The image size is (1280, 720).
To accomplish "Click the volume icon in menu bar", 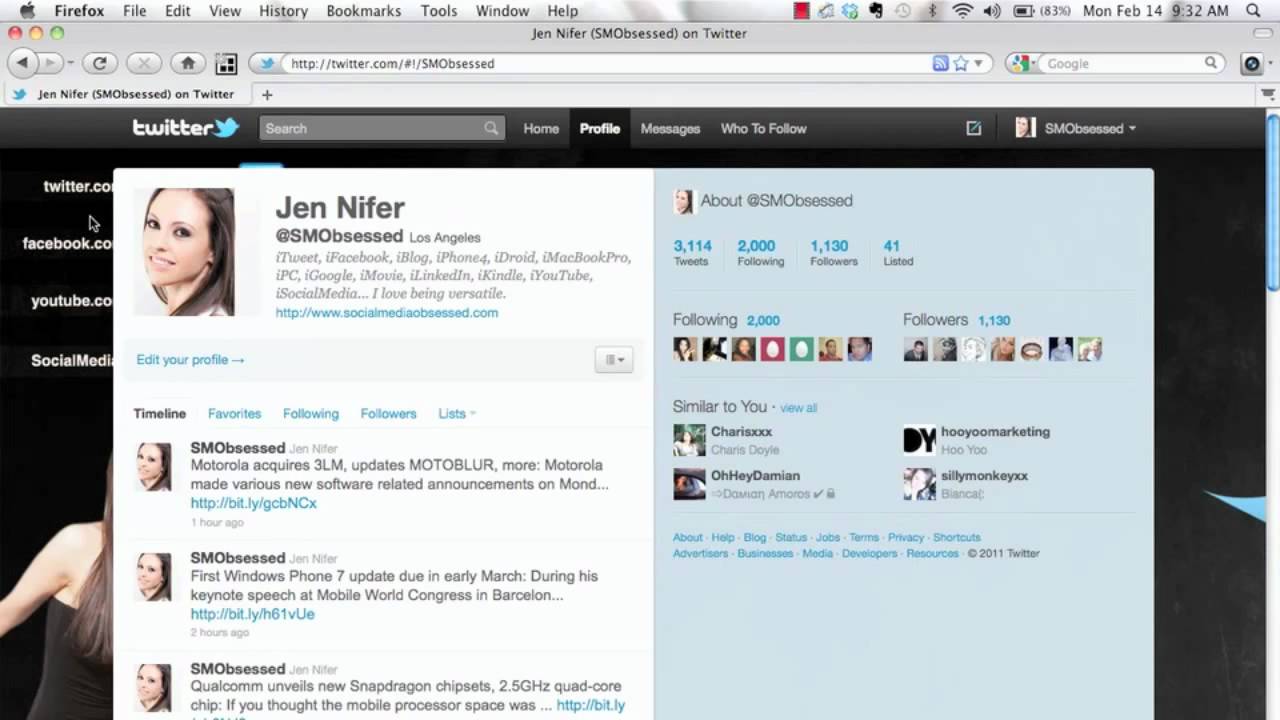I will pyautogui.click(x=991, y=11).
